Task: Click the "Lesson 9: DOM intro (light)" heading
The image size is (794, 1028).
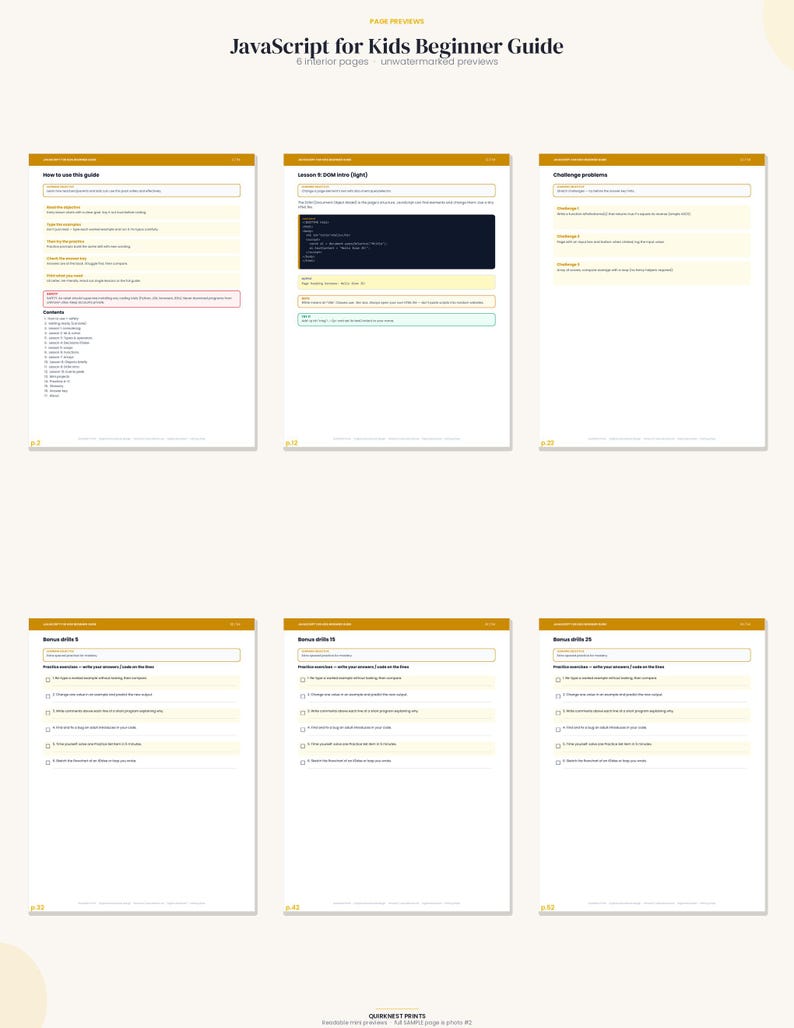Action: [x=332, y=175]
